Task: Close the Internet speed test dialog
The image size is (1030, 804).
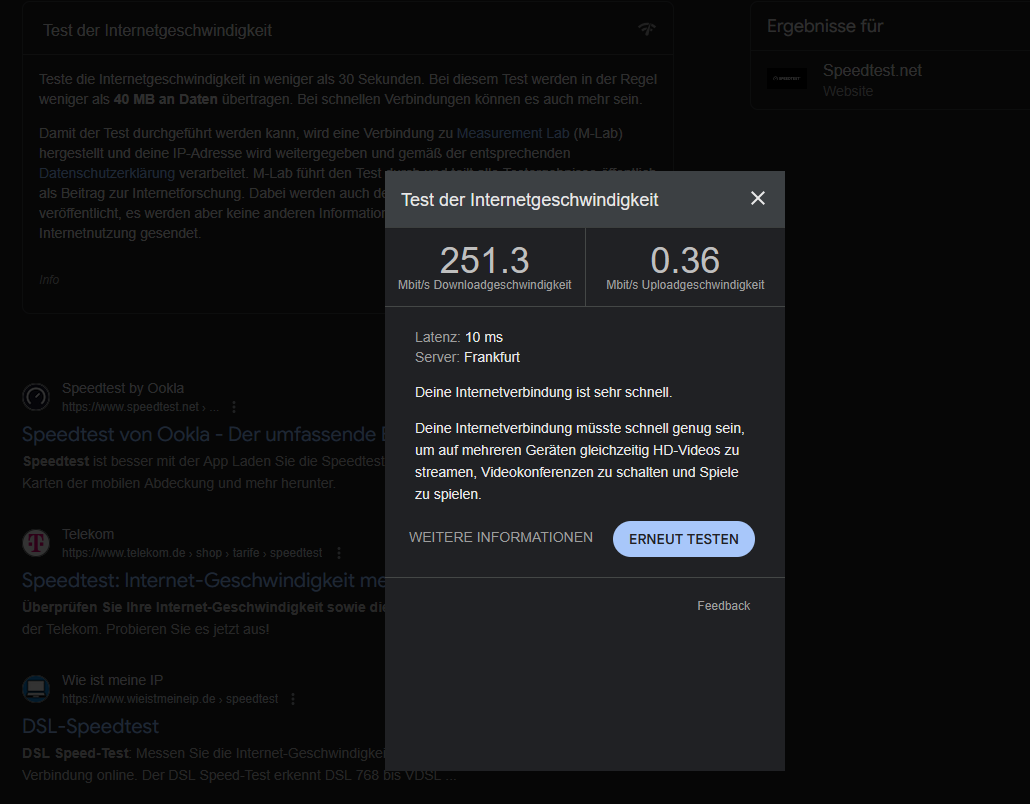Action: pos(757,198)
